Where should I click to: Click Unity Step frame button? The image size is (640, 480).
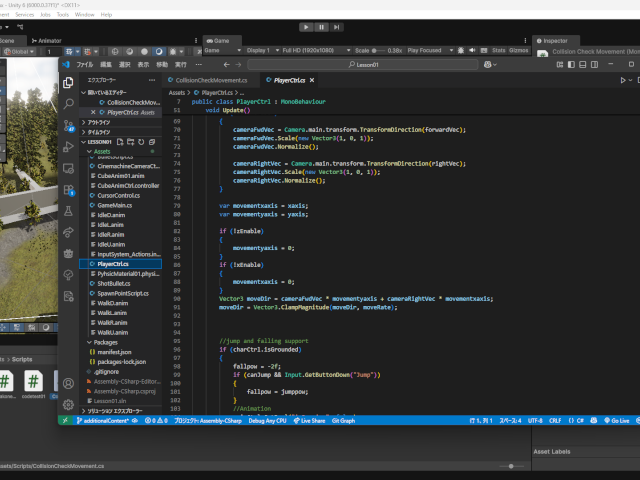point(336,27)
